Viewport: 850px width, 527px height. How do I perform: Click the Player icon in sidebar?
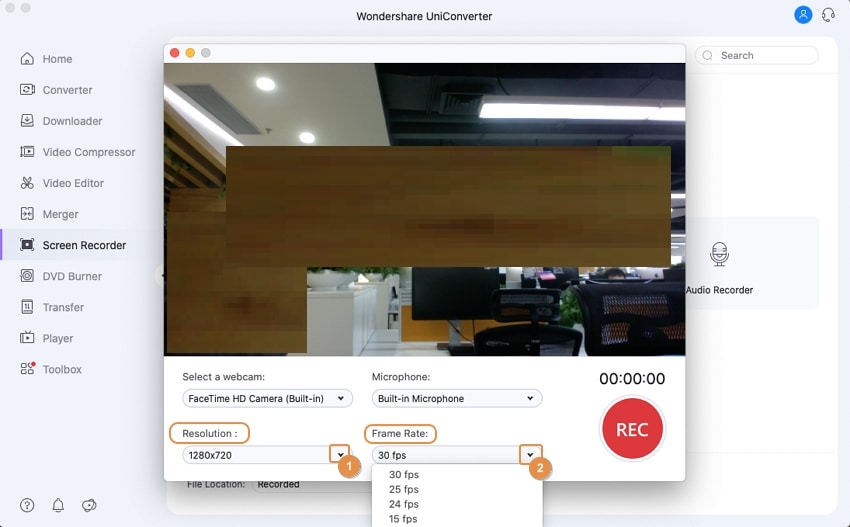coord(27,338)
